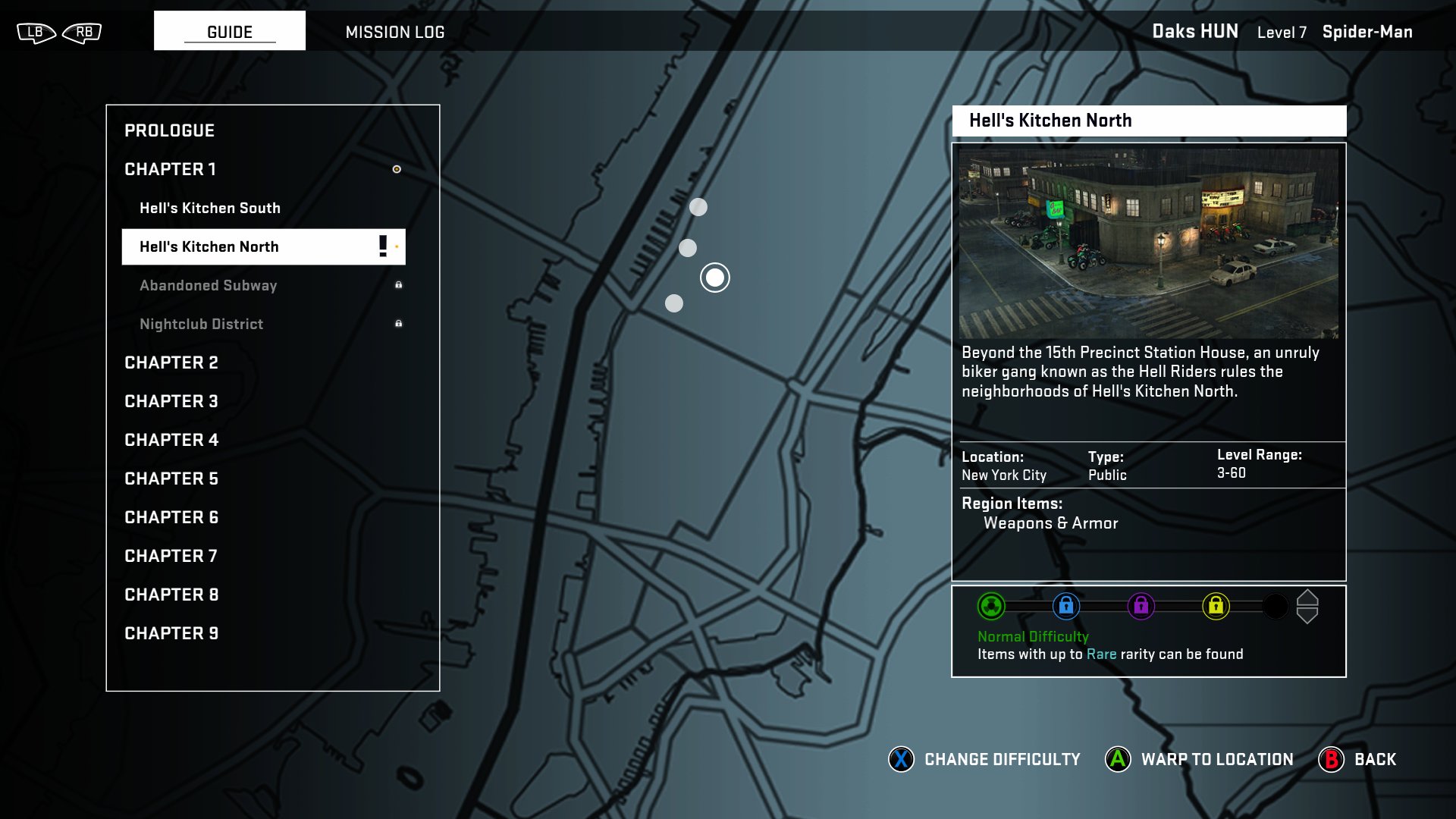Select PROLOGUE in the chapter list

(x=169, y=130)
